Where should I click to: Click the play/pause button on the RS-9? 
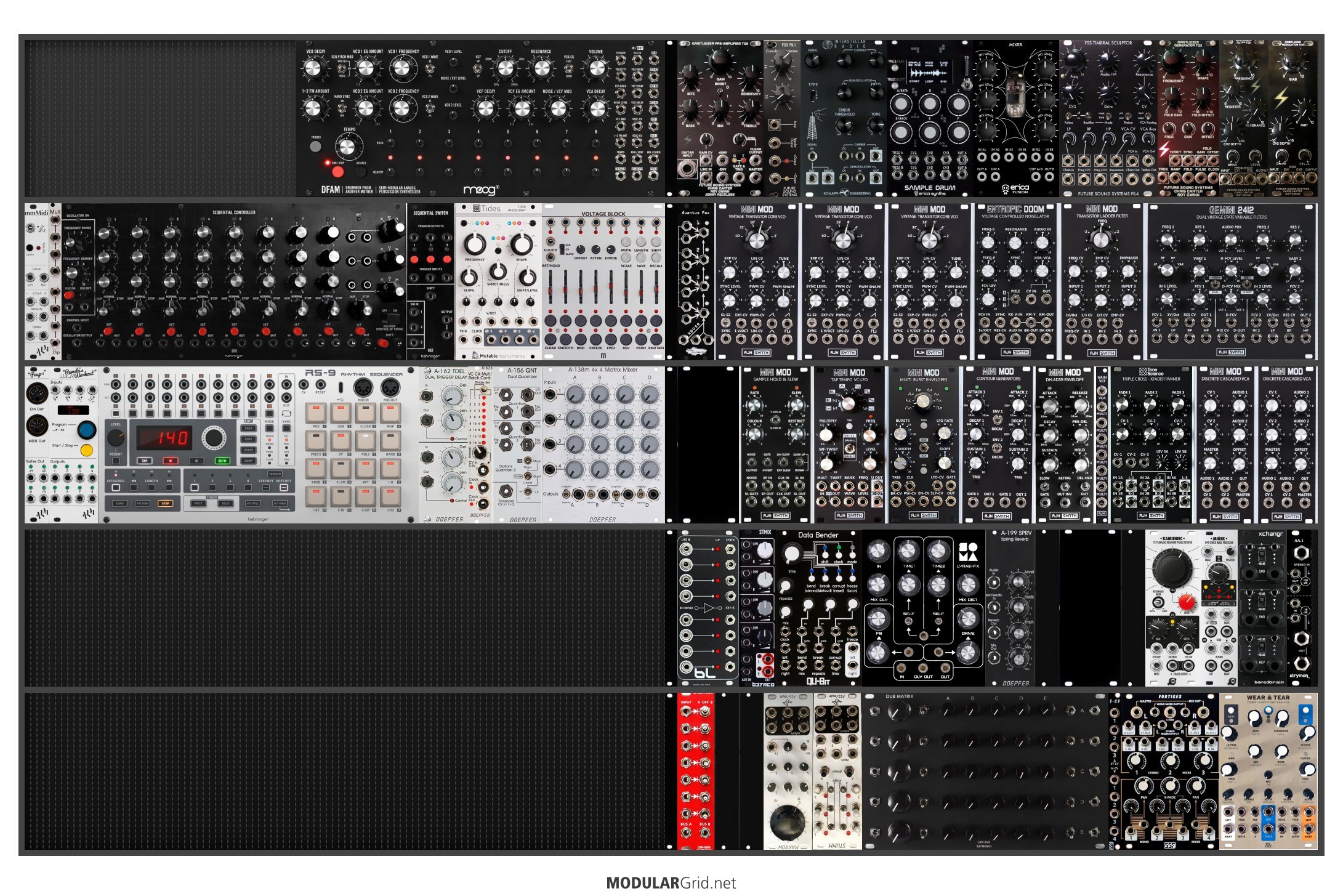pos(222,461)
